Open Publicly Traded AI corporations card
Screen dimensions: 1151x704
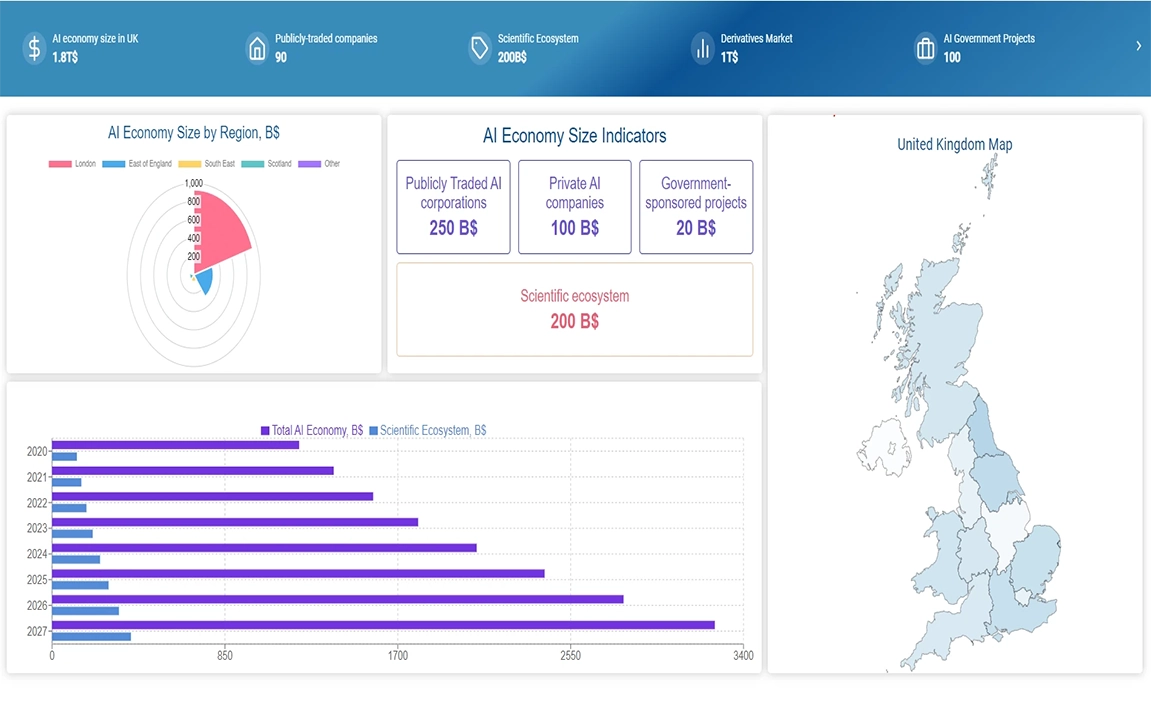[x=453, y=207]
